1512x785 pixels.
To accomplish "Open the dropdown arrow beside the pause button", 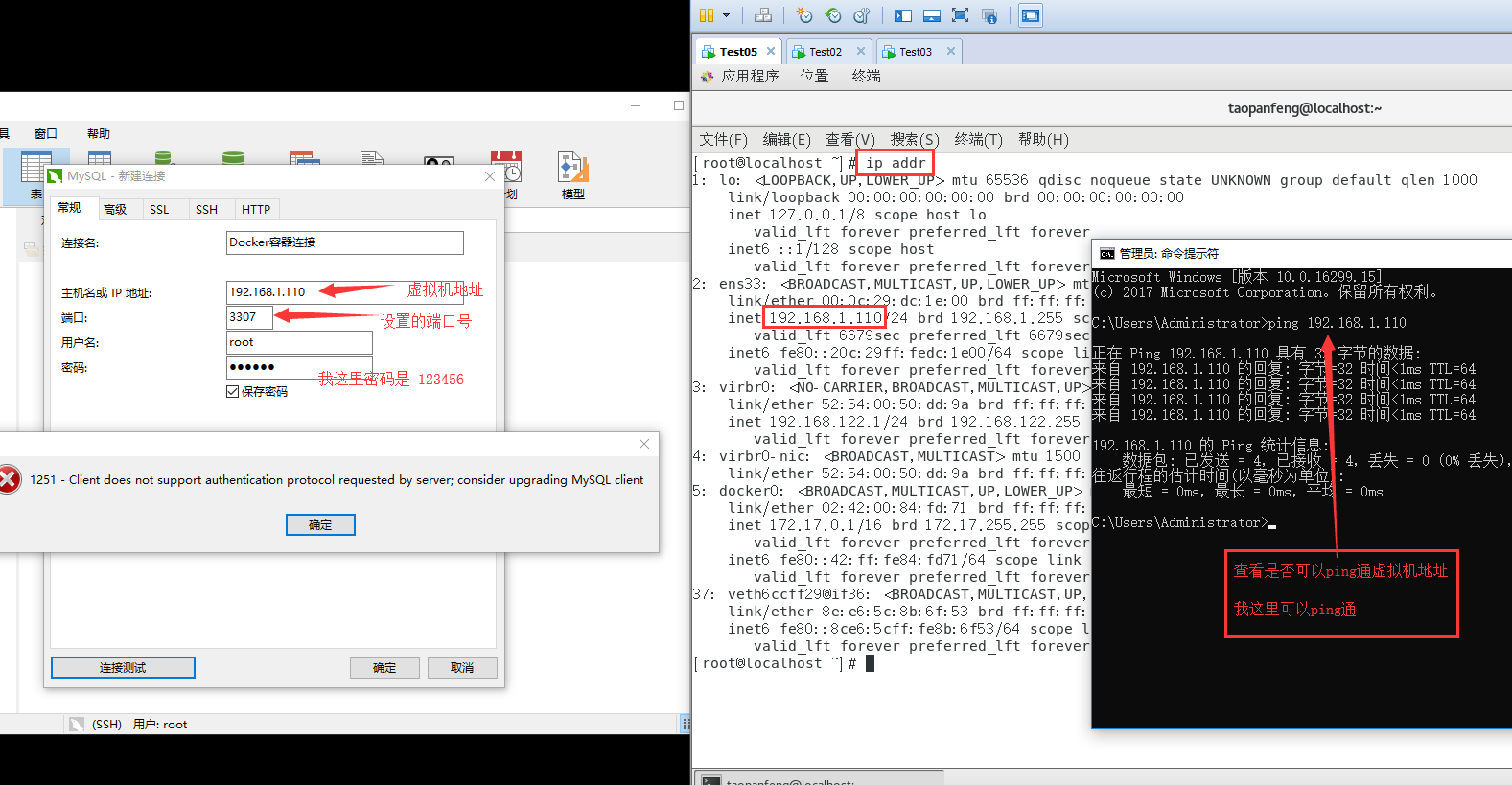I will 726,15.
